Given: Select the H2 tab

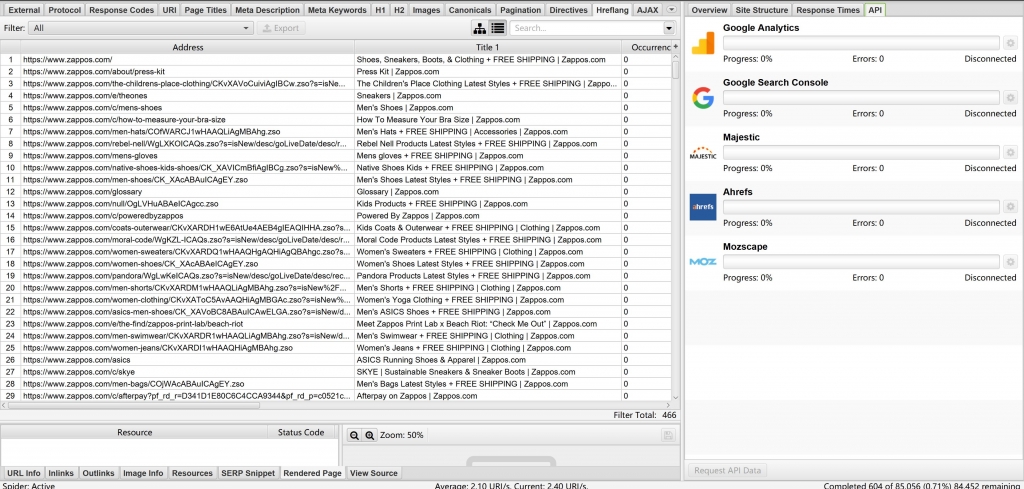Looking at the screenshot, I should point(399,10).
